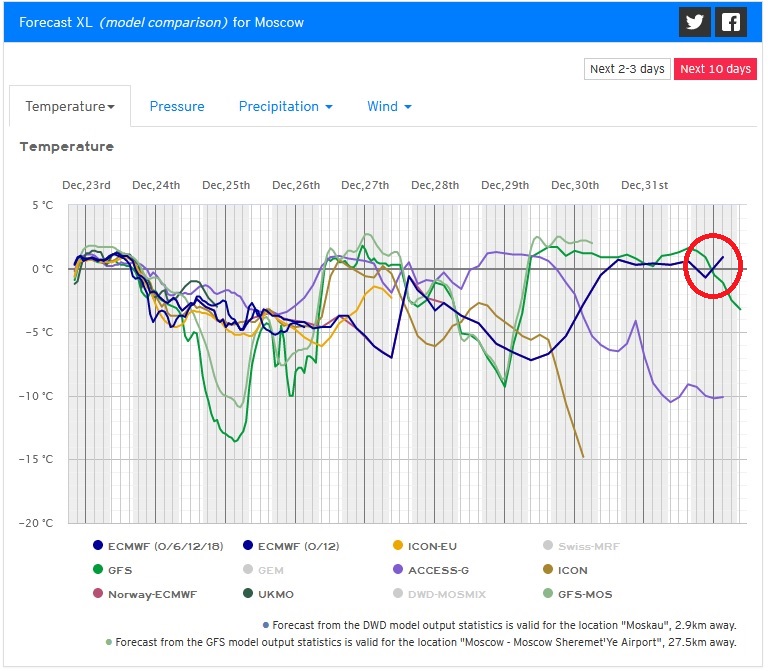782x671 pixels.
Task: Enable the greyed-out DWD-MOSMIX series
Action: click(x=439, y=594)
